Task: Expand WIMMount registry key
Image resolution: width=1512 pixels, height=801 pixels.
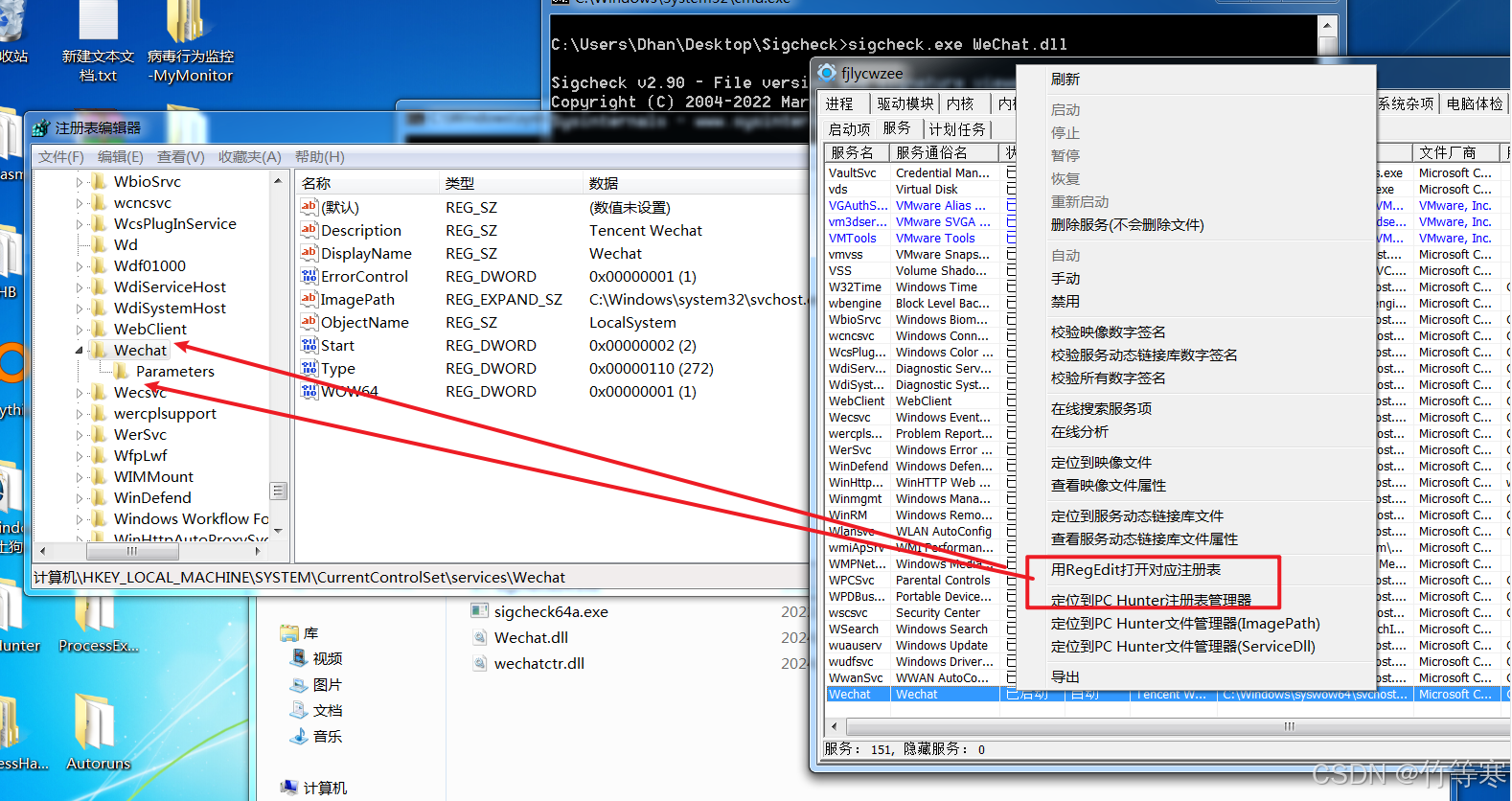Action: point(80,476)
